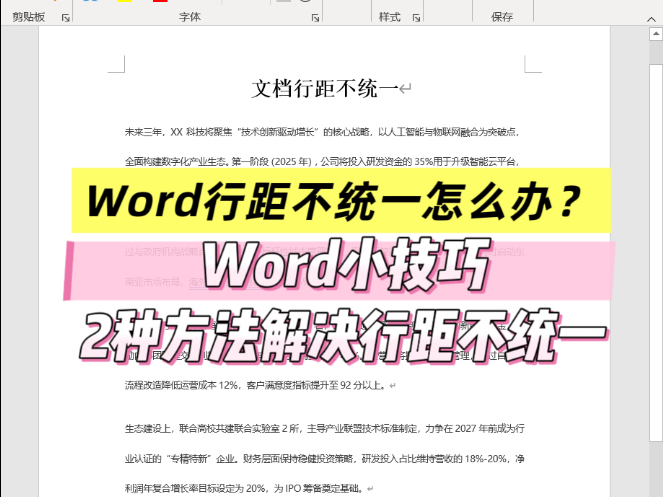Collapse the ribbon with the chevron
Viewport: 663px width, 497px height.
651,19
